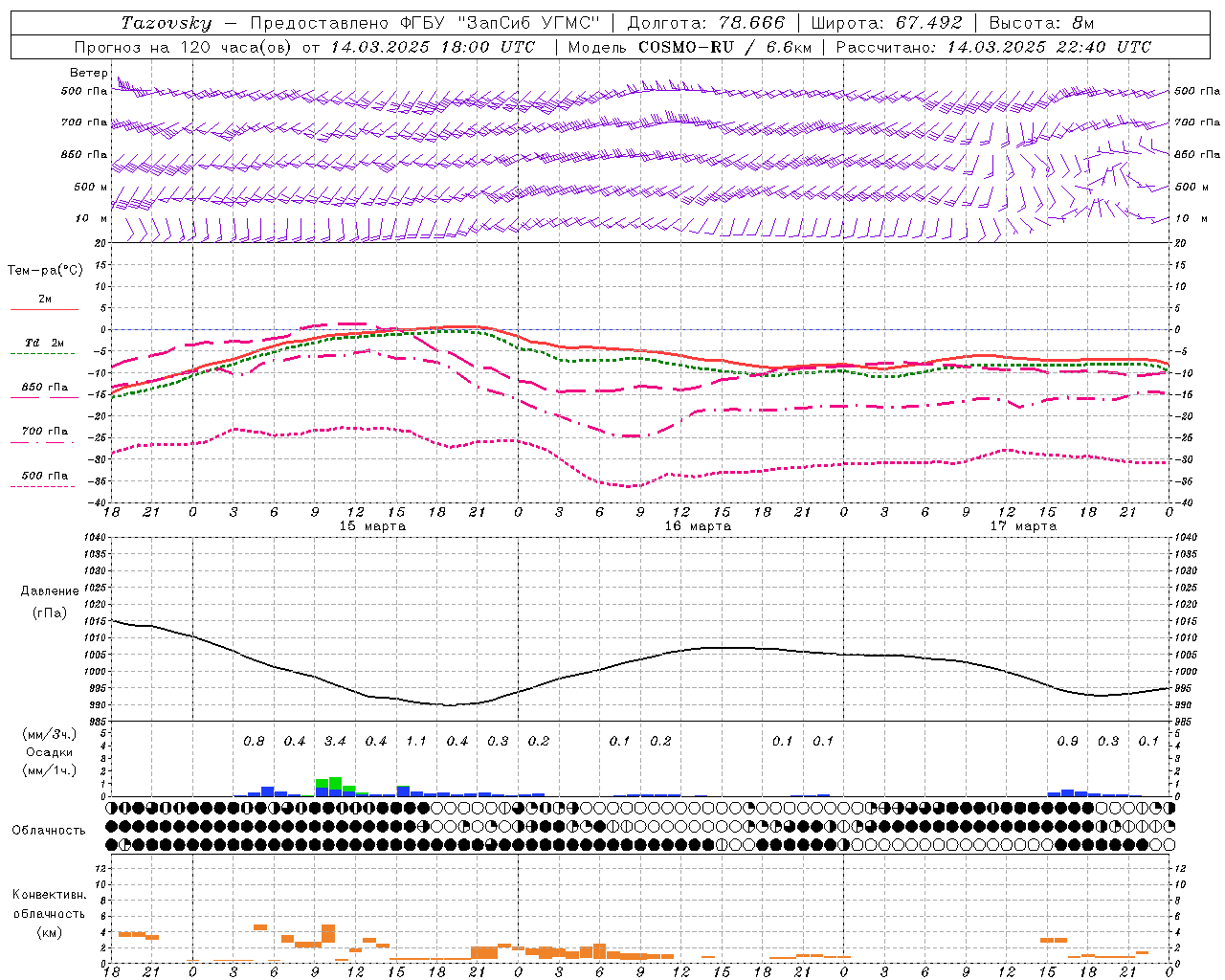Click the "Осадки" precipitation label
1225x980 pixels.
[50, 753]
